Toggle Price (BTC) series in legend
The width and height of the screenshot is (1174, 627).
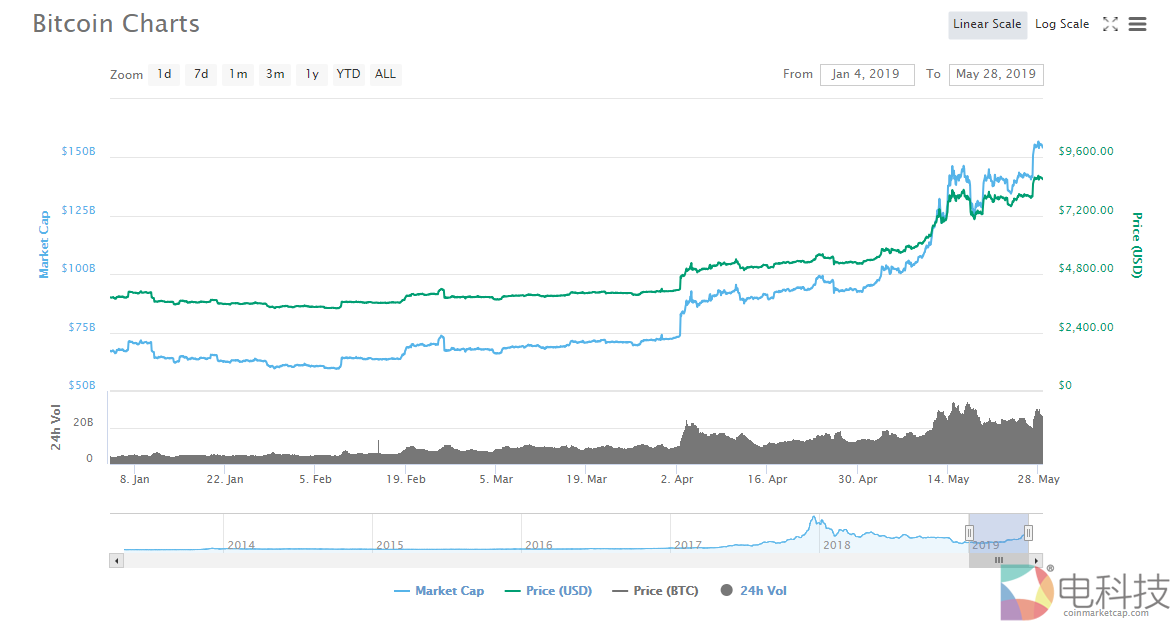tap(655, 591)
